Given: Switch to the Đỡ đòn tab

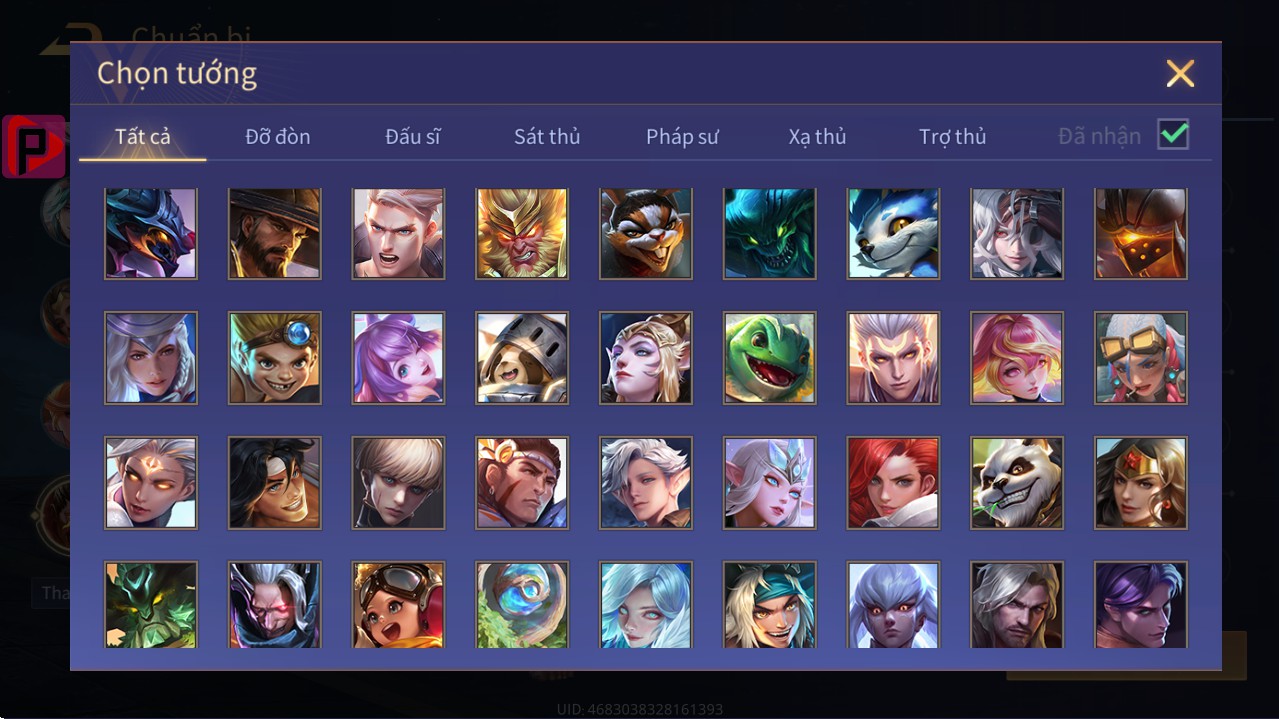Looking at the screenshot, I should tap(278, 137).
